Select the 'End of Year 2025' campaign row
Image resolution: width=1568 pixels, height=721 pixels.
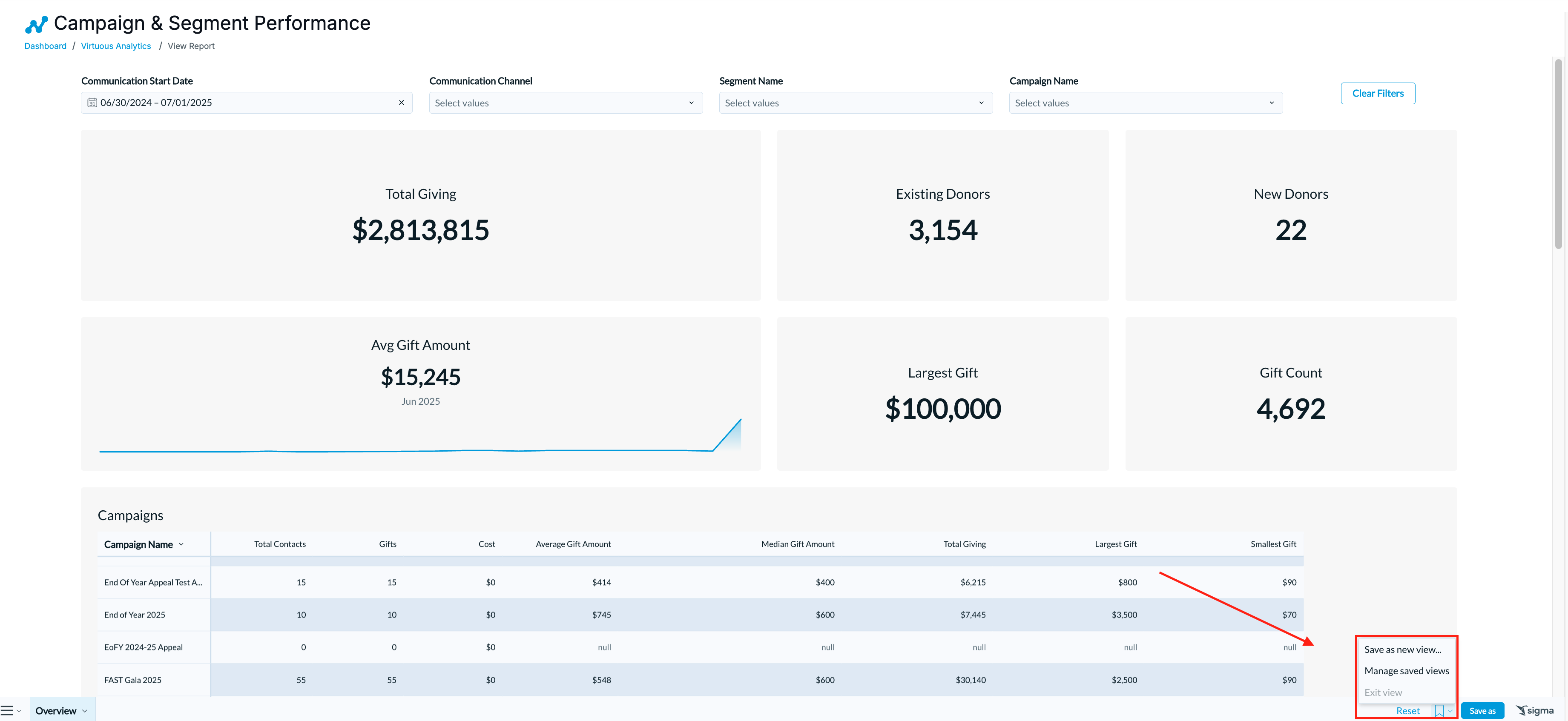[x=700, y=615]
